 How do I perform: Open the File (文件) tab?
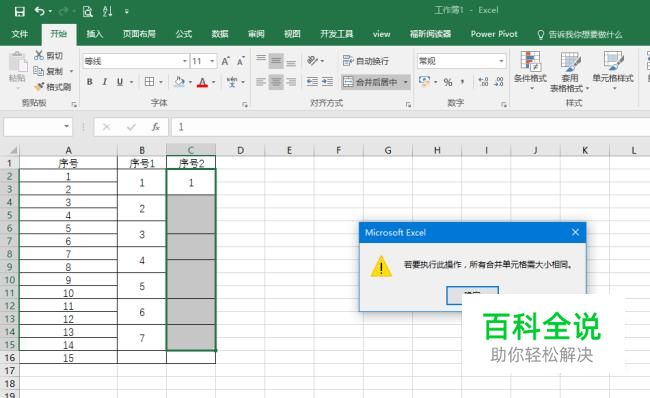pos(19,34)
